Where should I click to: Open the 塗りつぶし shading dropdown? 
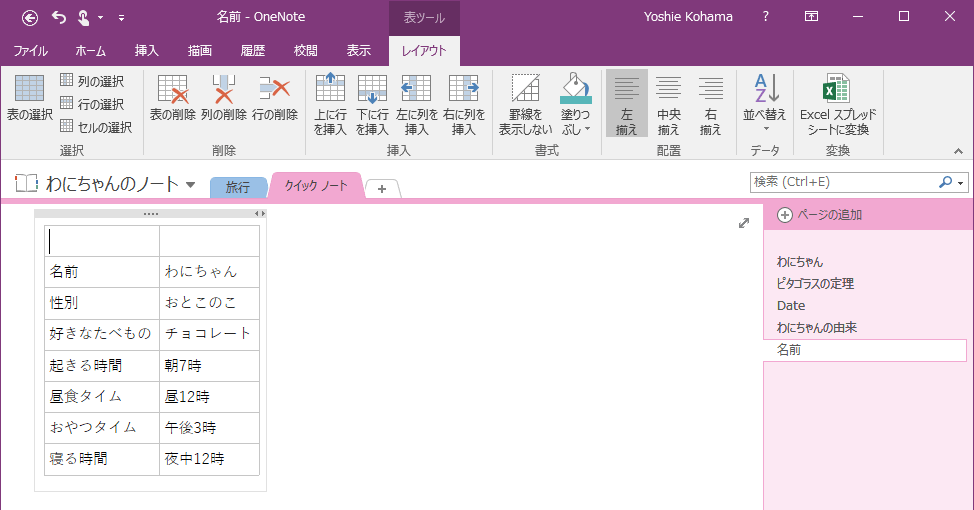[576, 104]
